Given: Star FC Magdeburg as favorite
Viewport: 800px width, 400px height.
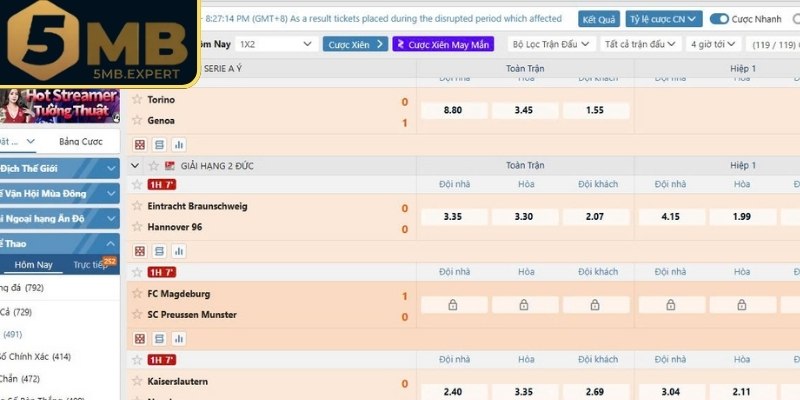Looking at the screenshot, I should 138,294.
